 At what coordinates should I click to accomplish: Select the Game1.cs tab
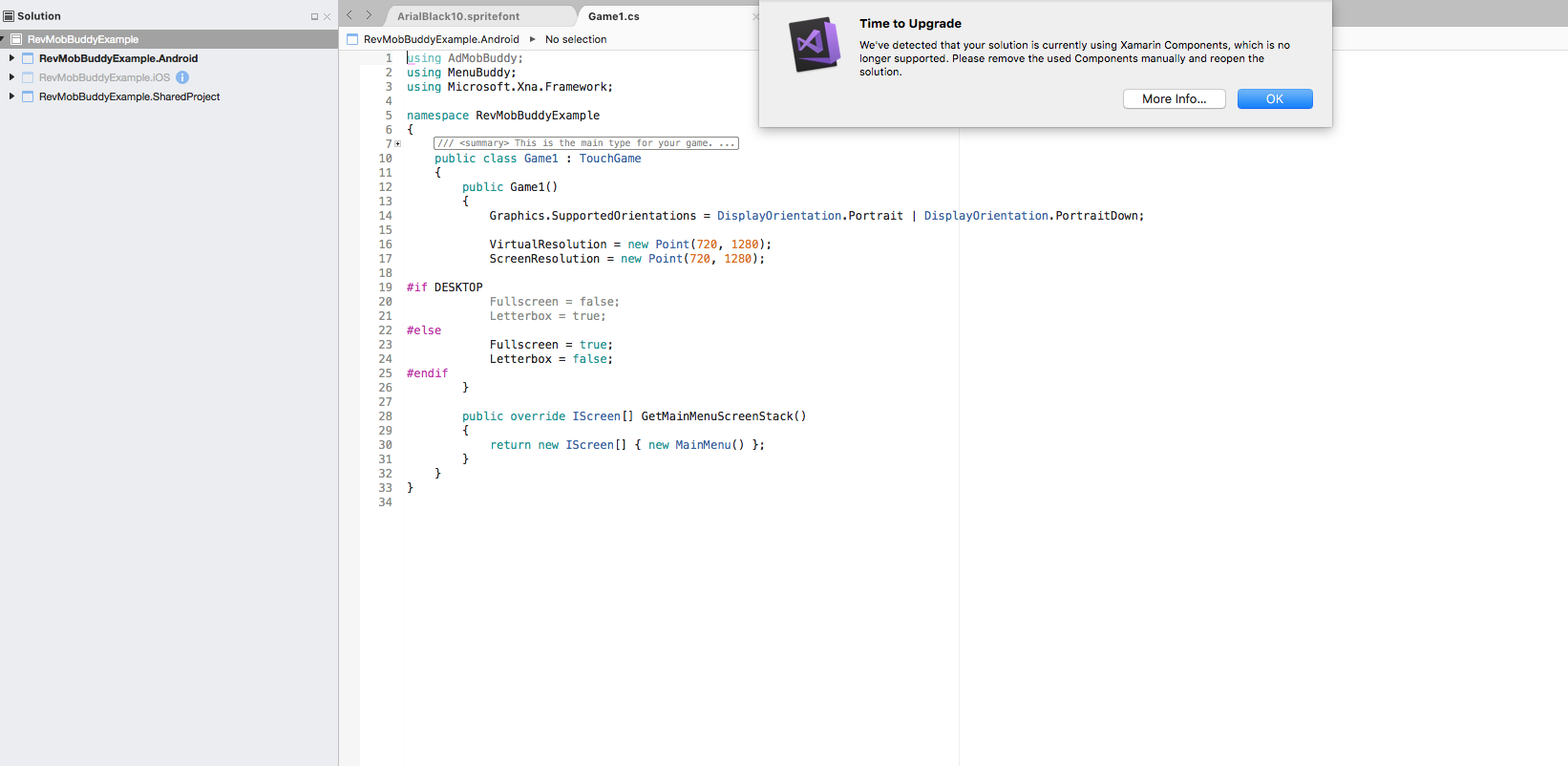tap(614, 16)
